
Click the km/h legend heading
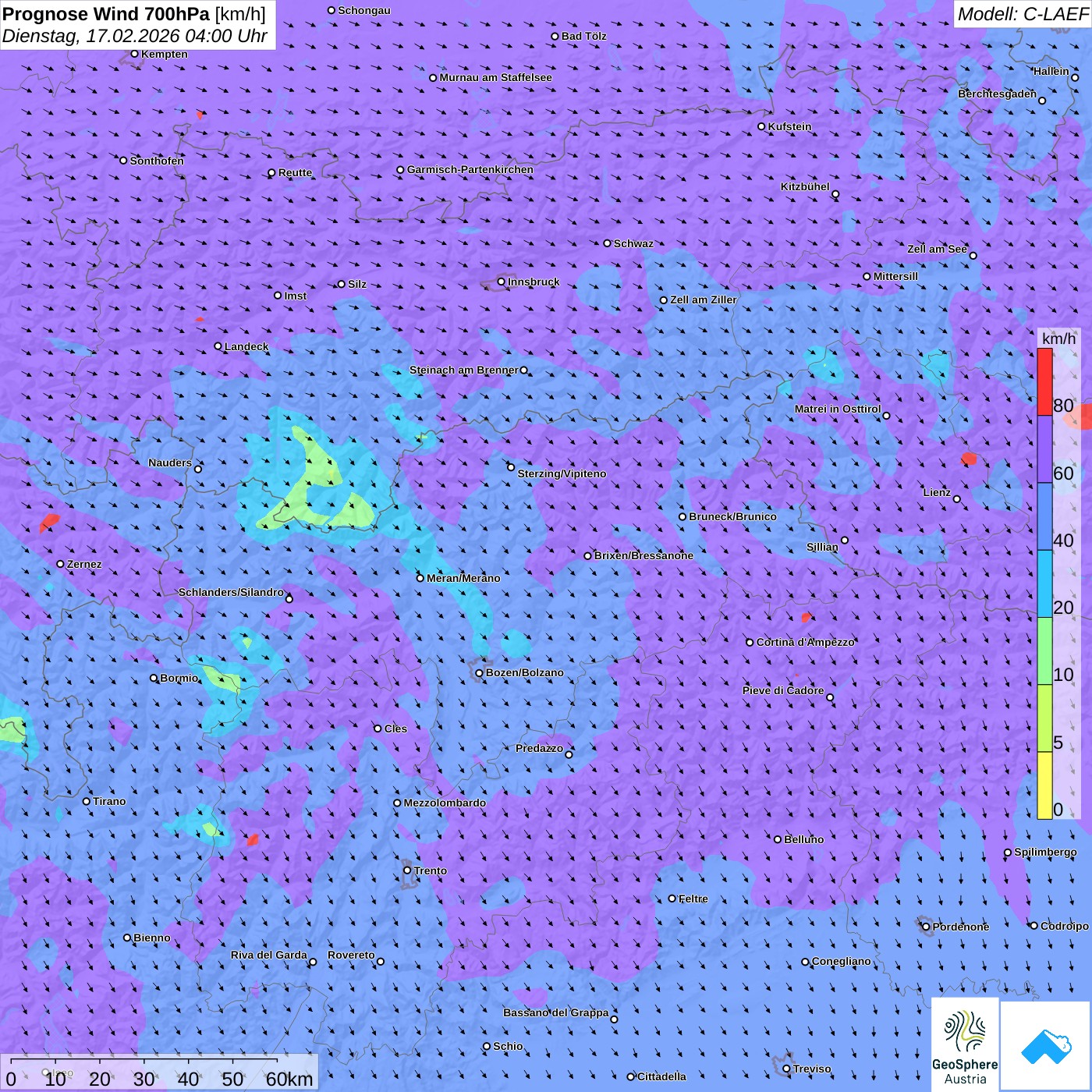(x=1058, y=339)
